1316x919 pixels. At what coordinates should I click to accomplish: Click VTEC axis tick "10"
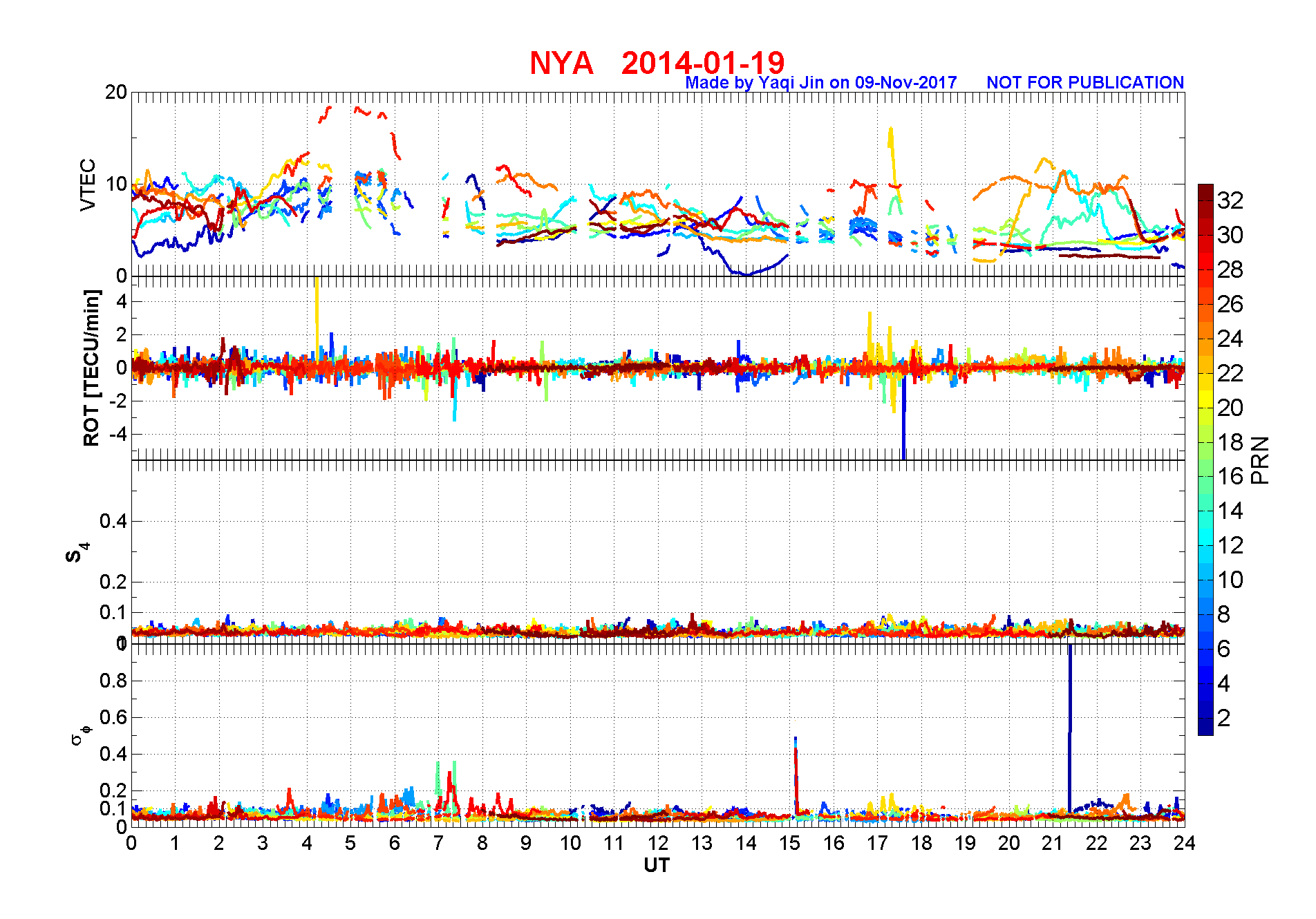point(116,184)
